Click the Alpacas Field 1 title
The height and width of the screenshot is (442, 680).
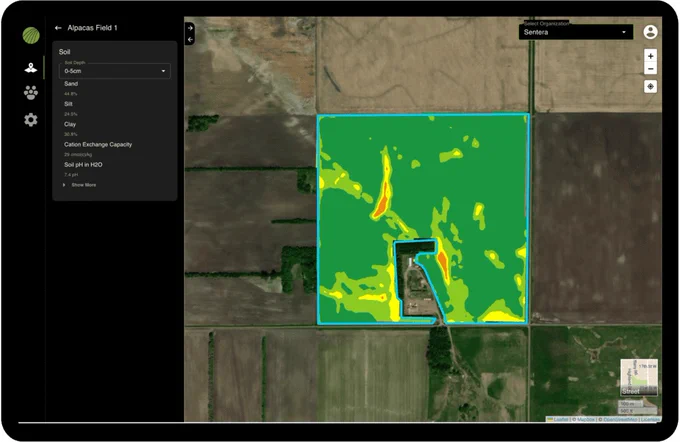(92, 28)
